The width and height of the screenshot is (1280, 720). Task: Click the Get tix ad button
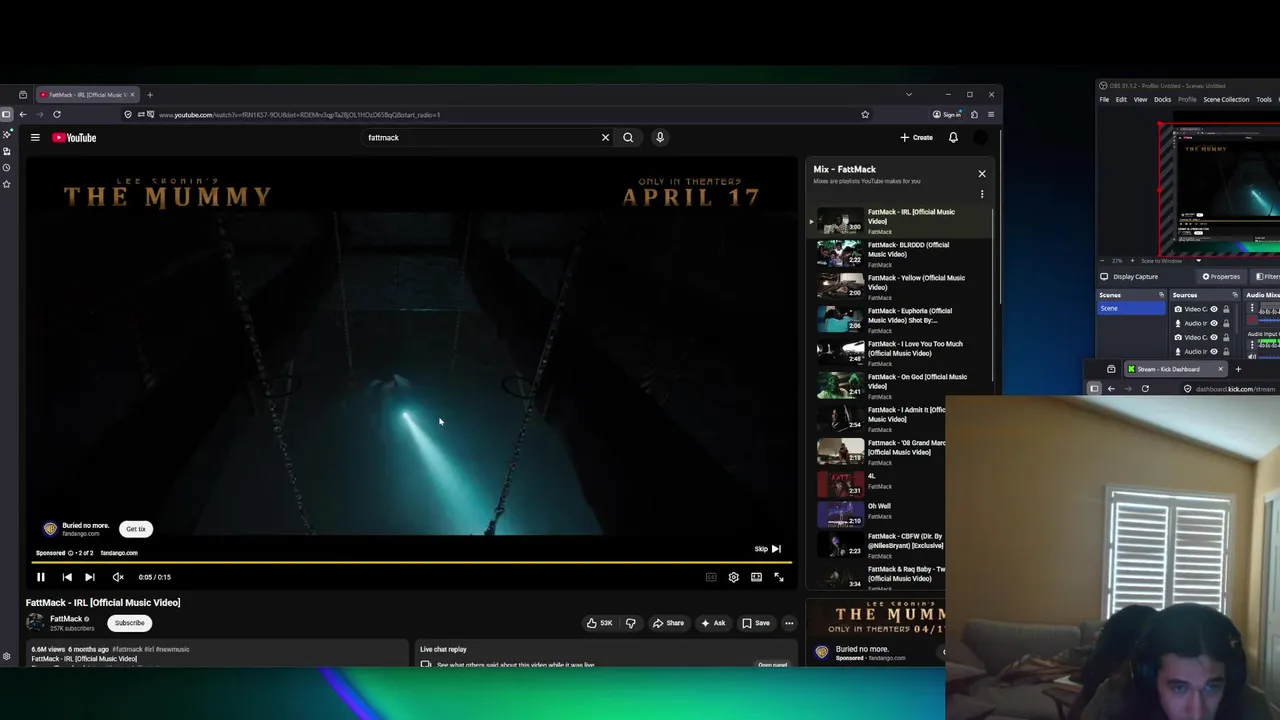[x=136, y=529]
